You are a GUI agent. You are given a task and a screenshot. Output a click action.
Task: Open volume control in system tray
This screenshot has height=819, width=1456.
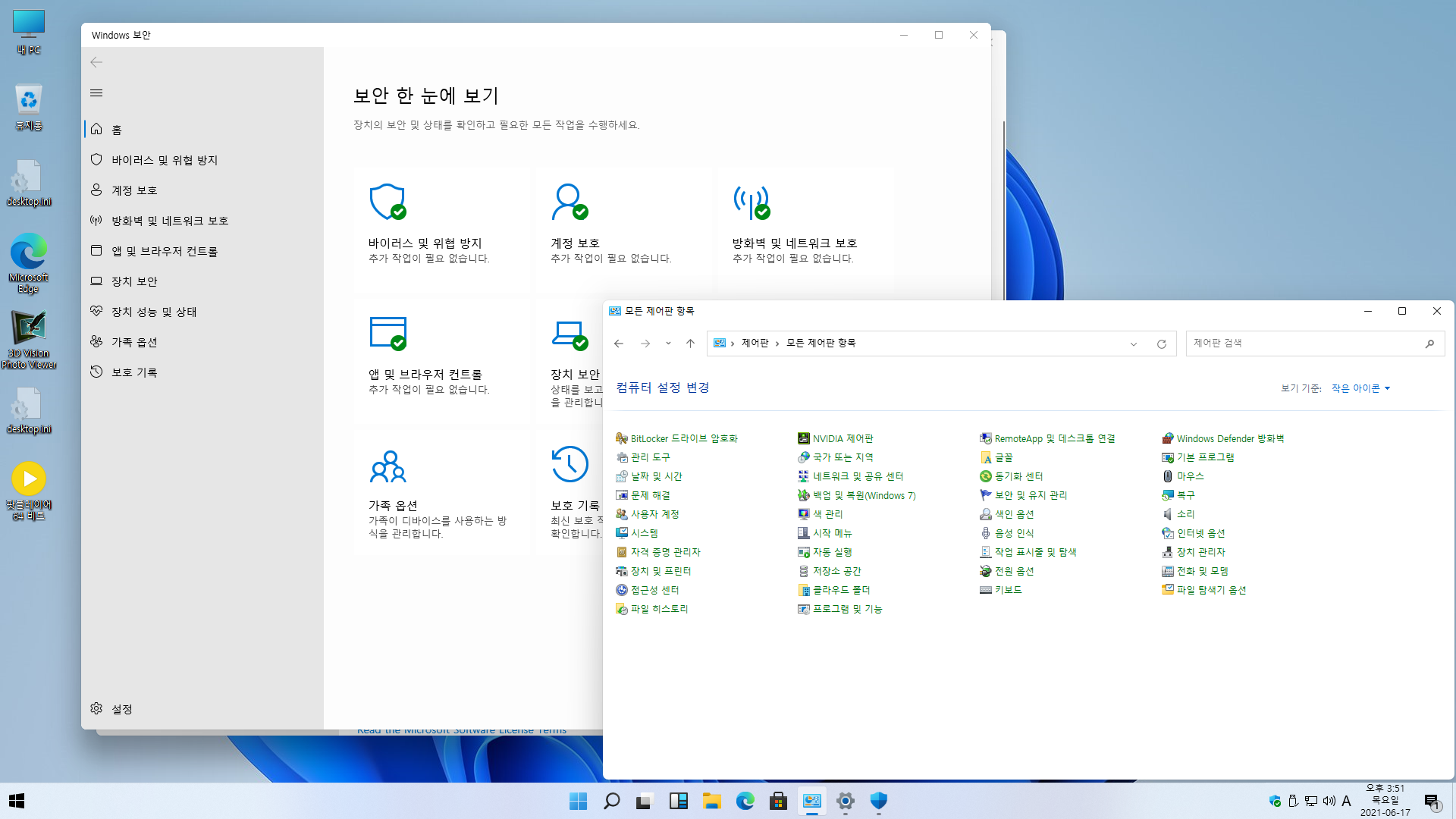1329,801
